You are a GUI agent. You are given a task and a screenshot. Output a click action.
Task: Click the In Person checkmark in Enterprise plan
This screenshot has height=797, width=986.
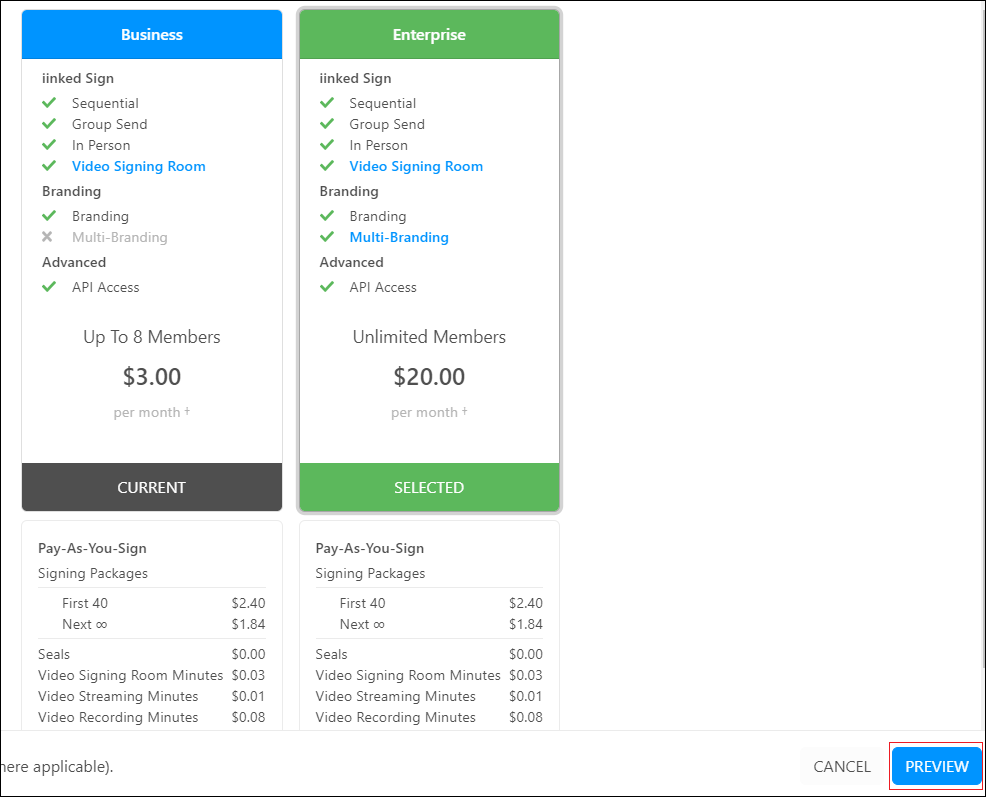tap(327, 145)
